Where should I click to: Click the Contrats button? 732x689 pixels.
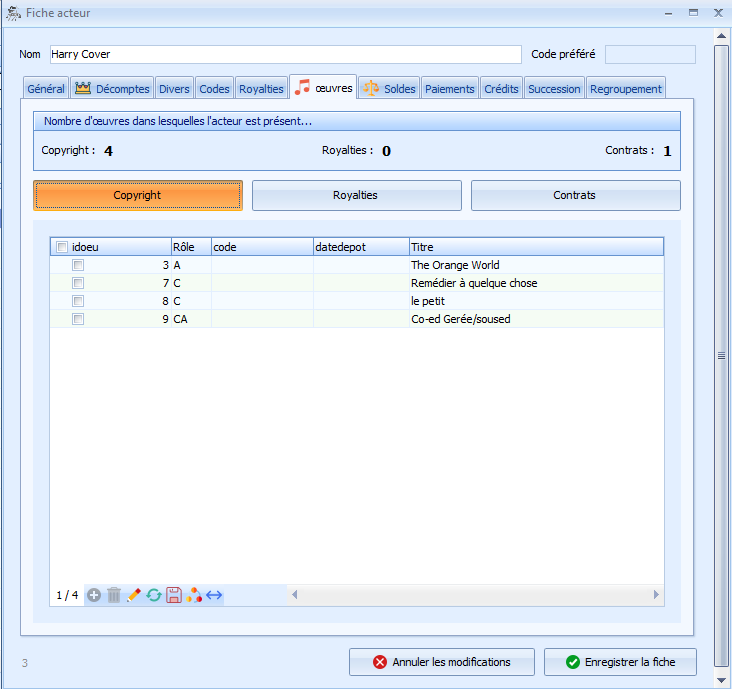click(x=575, y=195)
